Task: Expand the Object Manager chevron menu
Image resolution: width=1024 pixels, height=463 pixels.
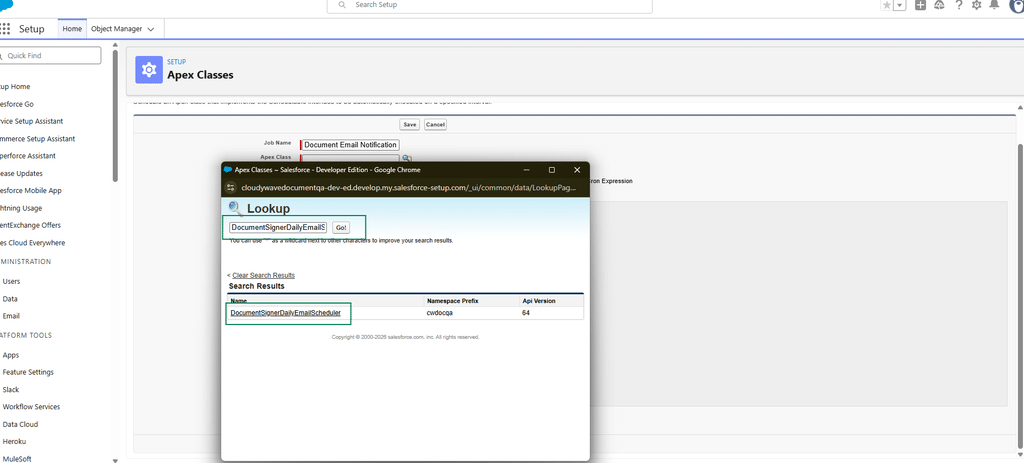Action: pyautogui.click(x=151, y=29)
